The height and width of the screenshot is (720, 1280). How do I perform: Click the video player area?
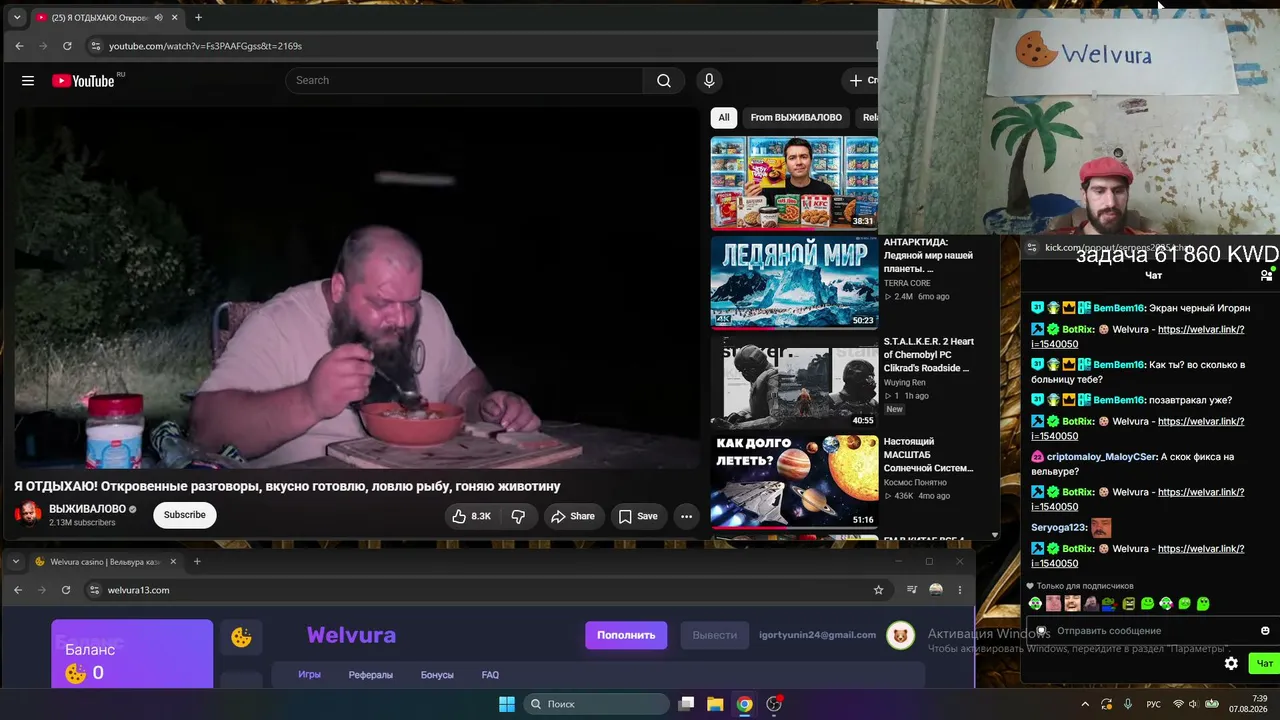357,288
